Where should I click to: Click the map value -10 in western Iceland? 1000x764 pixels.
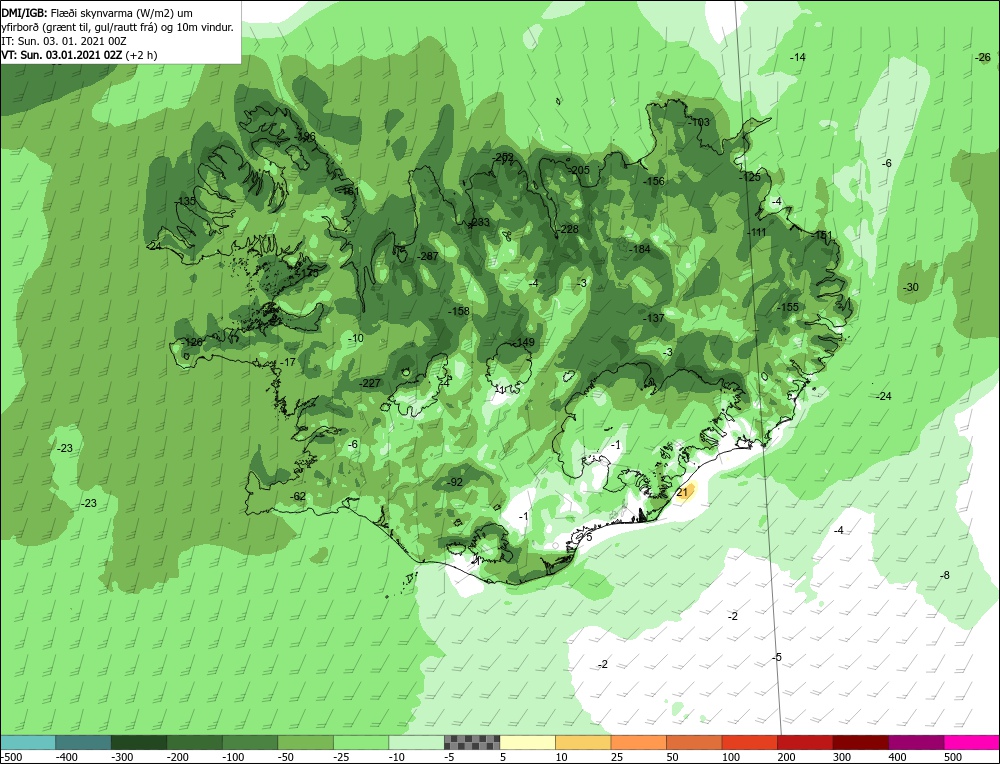tap(355, 338)
